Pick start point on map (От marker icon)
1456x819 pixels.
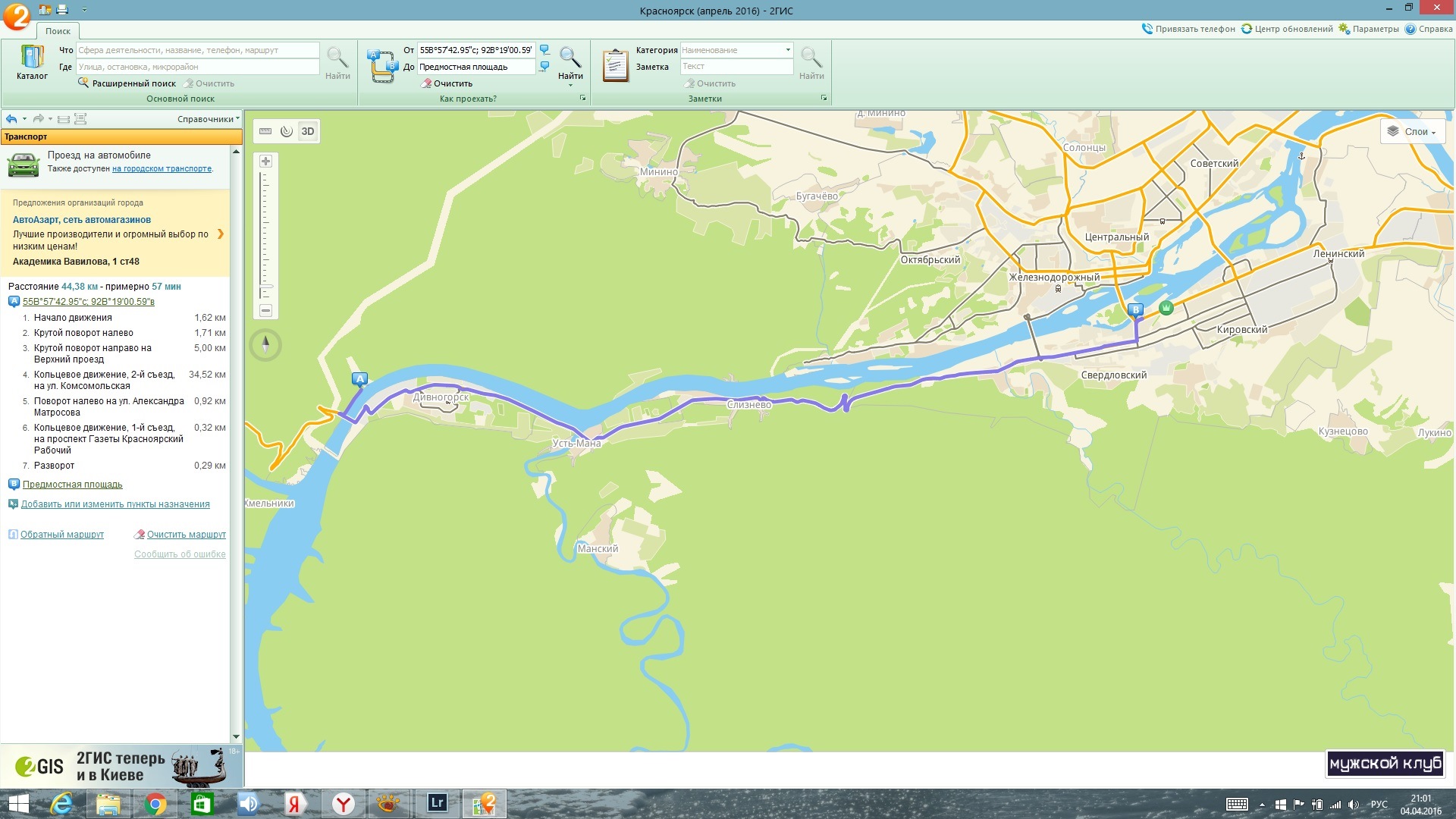tap(544, 50)
